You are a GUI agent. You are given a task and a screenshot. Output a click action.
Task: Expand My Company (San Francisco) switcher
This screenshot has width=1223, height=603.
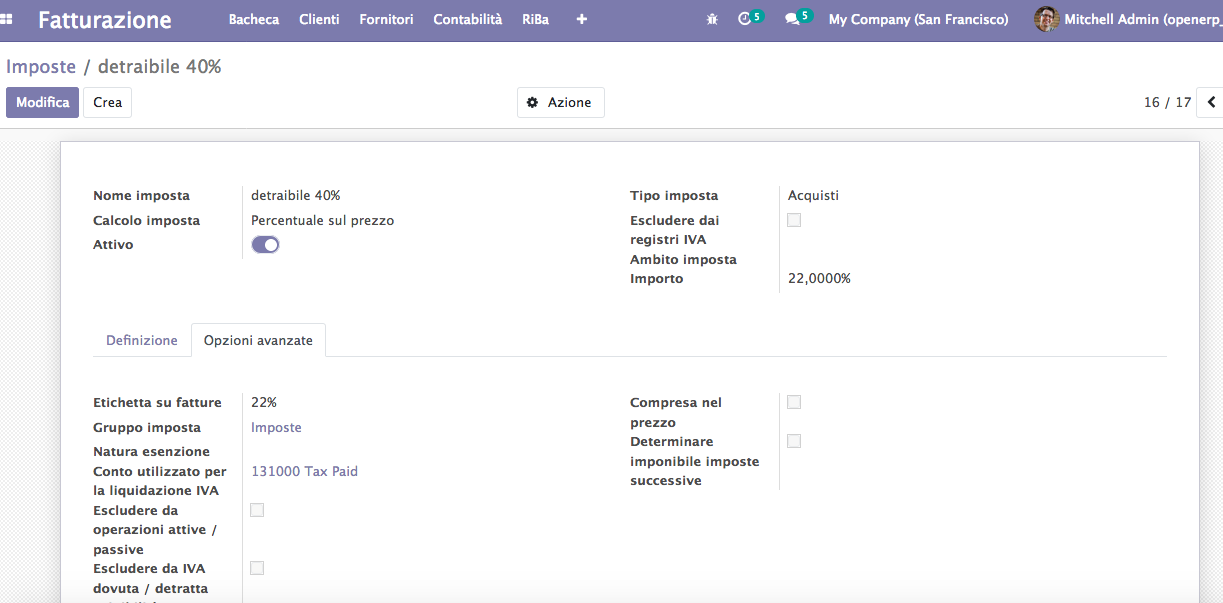pyautogui.click(x=918, y=19)
